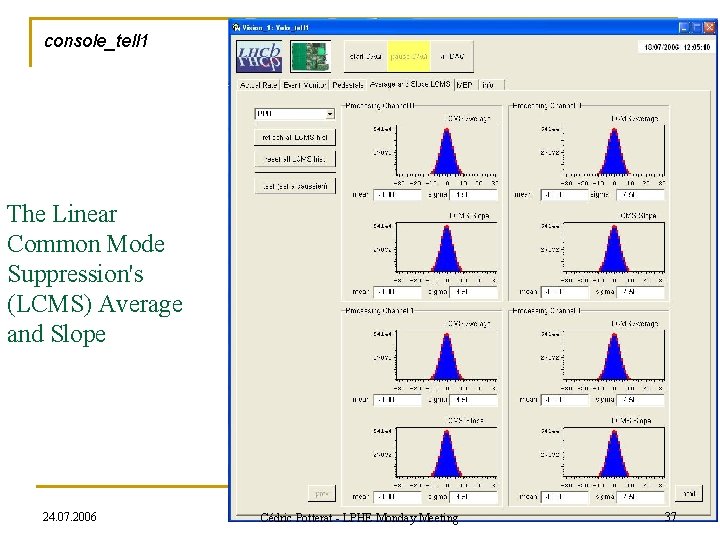
Task: Open the Pedestals tab
Action: click(x=348, y=85)
